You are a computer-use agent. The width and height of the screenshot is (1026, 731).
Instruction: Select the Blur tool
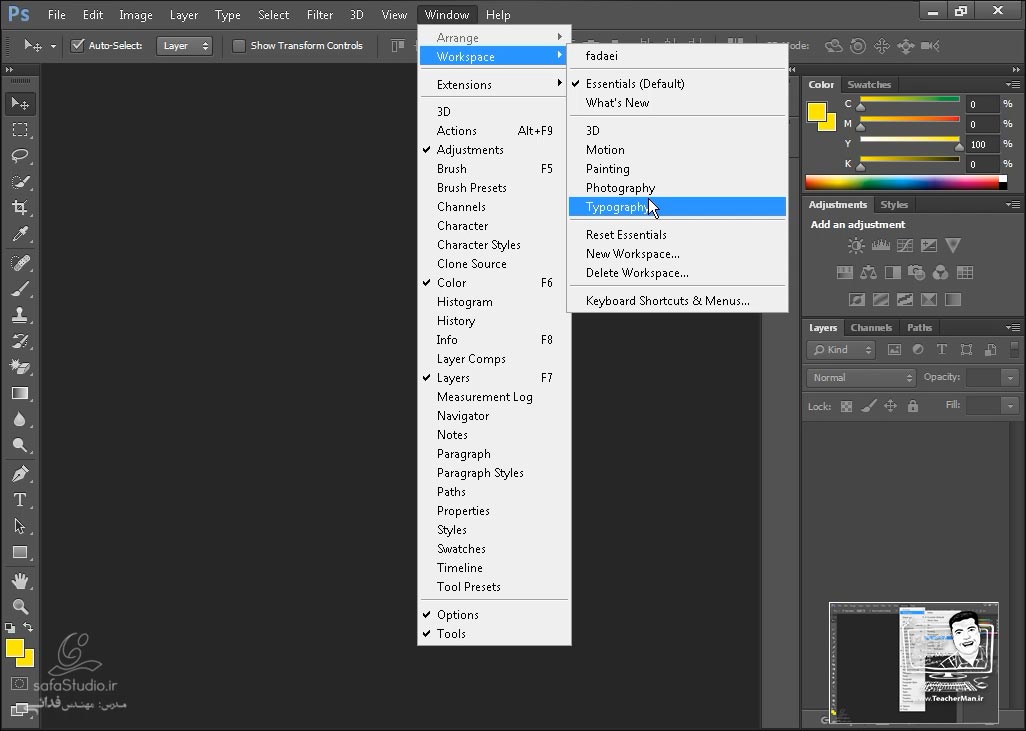click(x=20, y=419)
